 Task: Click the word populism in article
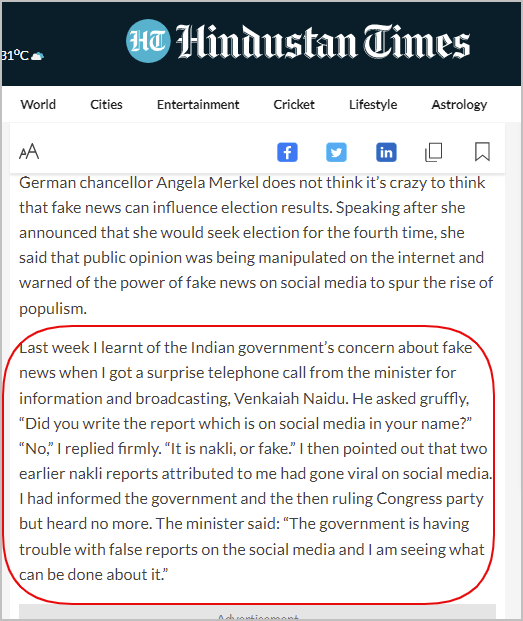point(53,309)
